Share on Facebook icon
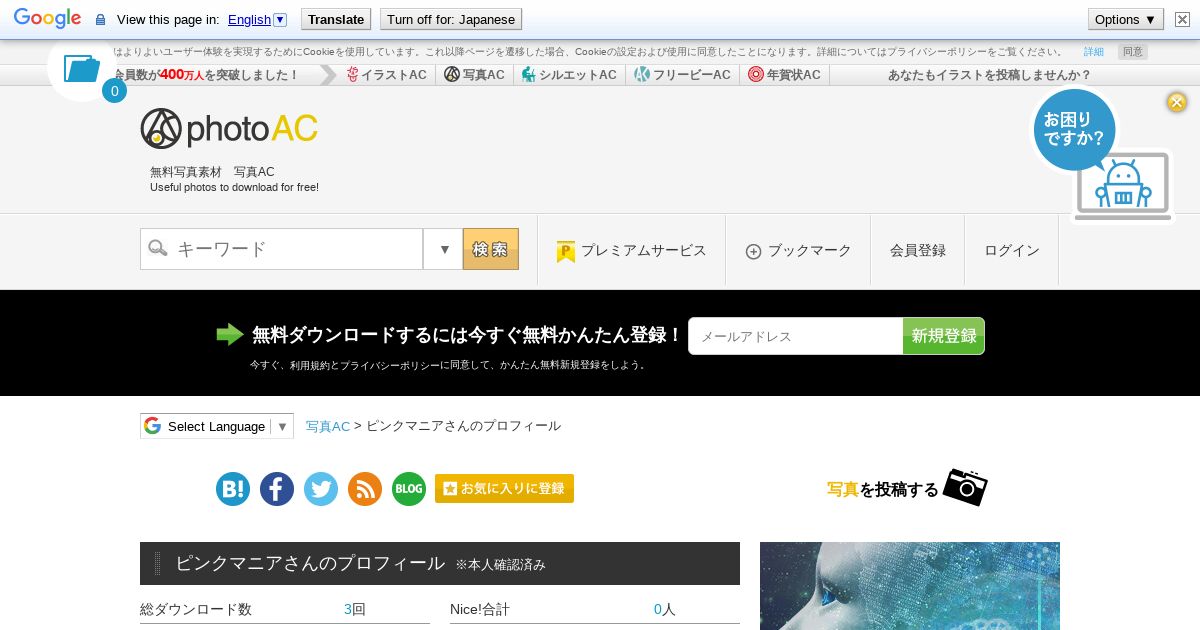This screenshot has width=1200, height=630. tap(277, 489)
